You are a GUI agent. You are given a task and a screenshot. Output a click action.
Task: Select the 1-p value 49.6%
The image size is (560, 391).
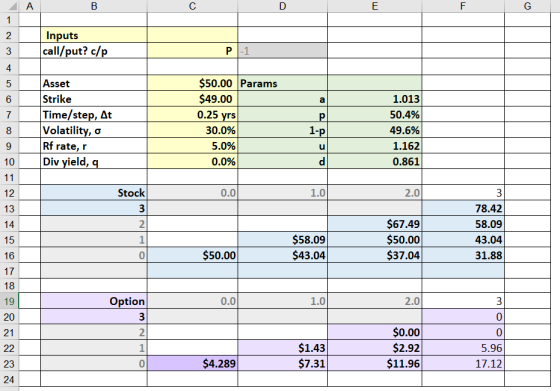374,130
